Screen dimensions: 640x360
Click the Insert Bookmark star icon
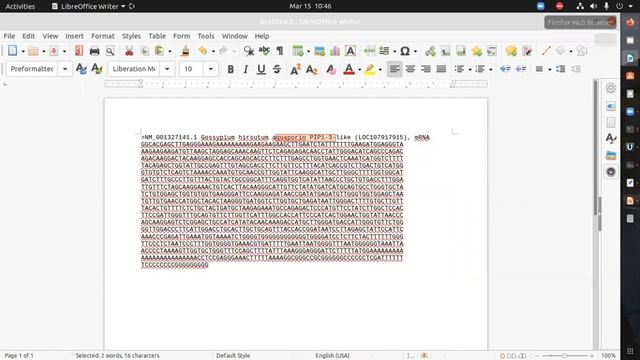click(476, 51)
